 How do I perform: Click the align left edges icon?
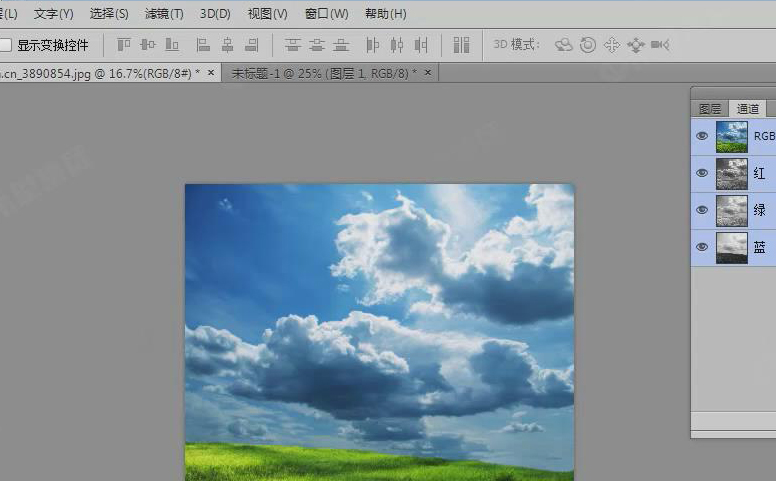[x=203, y=45]
